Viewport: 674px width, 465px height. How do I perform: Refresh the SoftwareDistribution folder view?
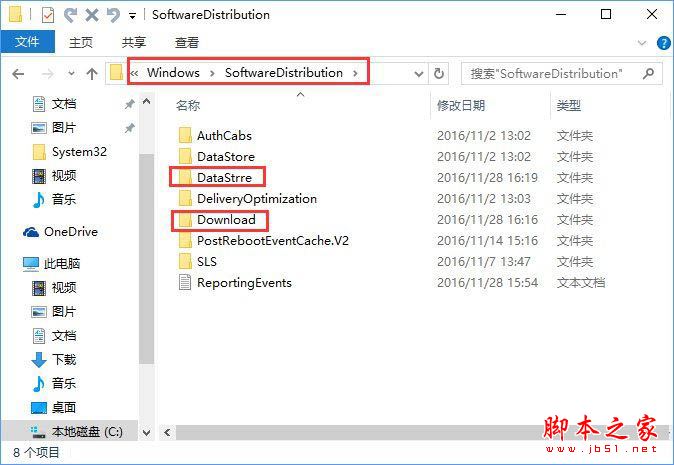[x=440, y=73]
